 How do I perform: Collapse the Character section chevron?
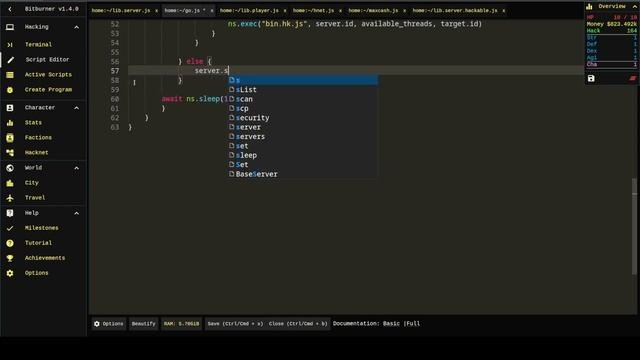(x=76, y=108)
